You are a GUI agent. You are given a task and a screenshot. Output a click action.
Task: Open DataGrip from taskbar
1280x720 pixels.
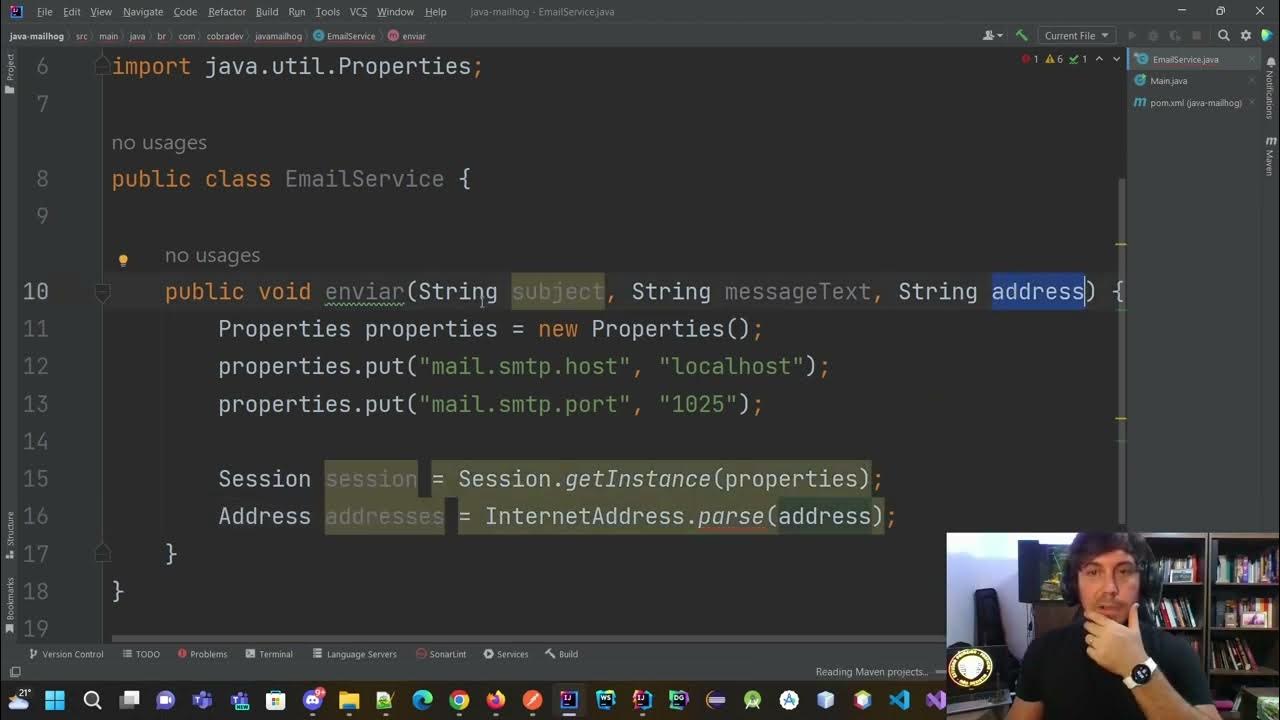pyautogui.click(x=679, y=700)
